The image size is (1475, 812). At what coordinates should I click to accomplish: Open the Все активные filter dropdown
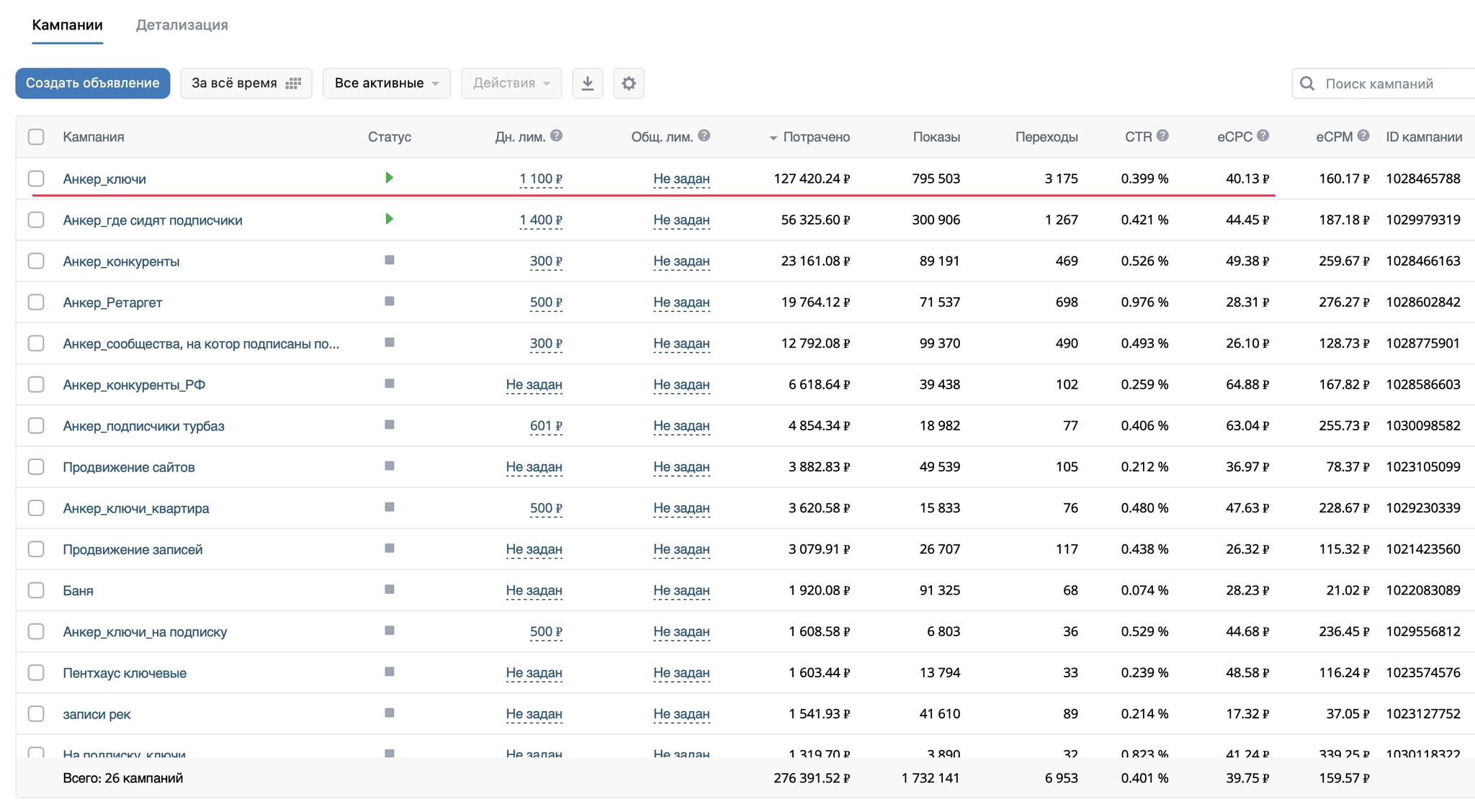[386, 84]
